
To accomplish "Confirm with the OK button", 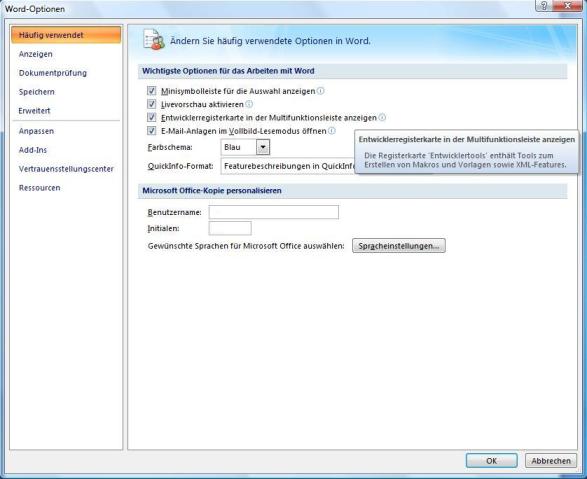I will (x=492, y=461).
